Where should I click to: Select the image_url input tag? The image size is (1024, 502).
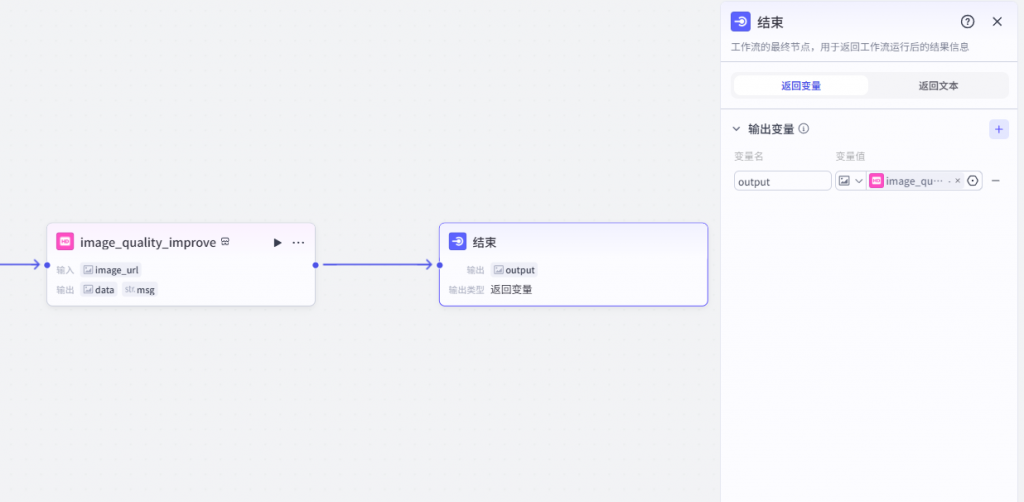tap(110, 270)
